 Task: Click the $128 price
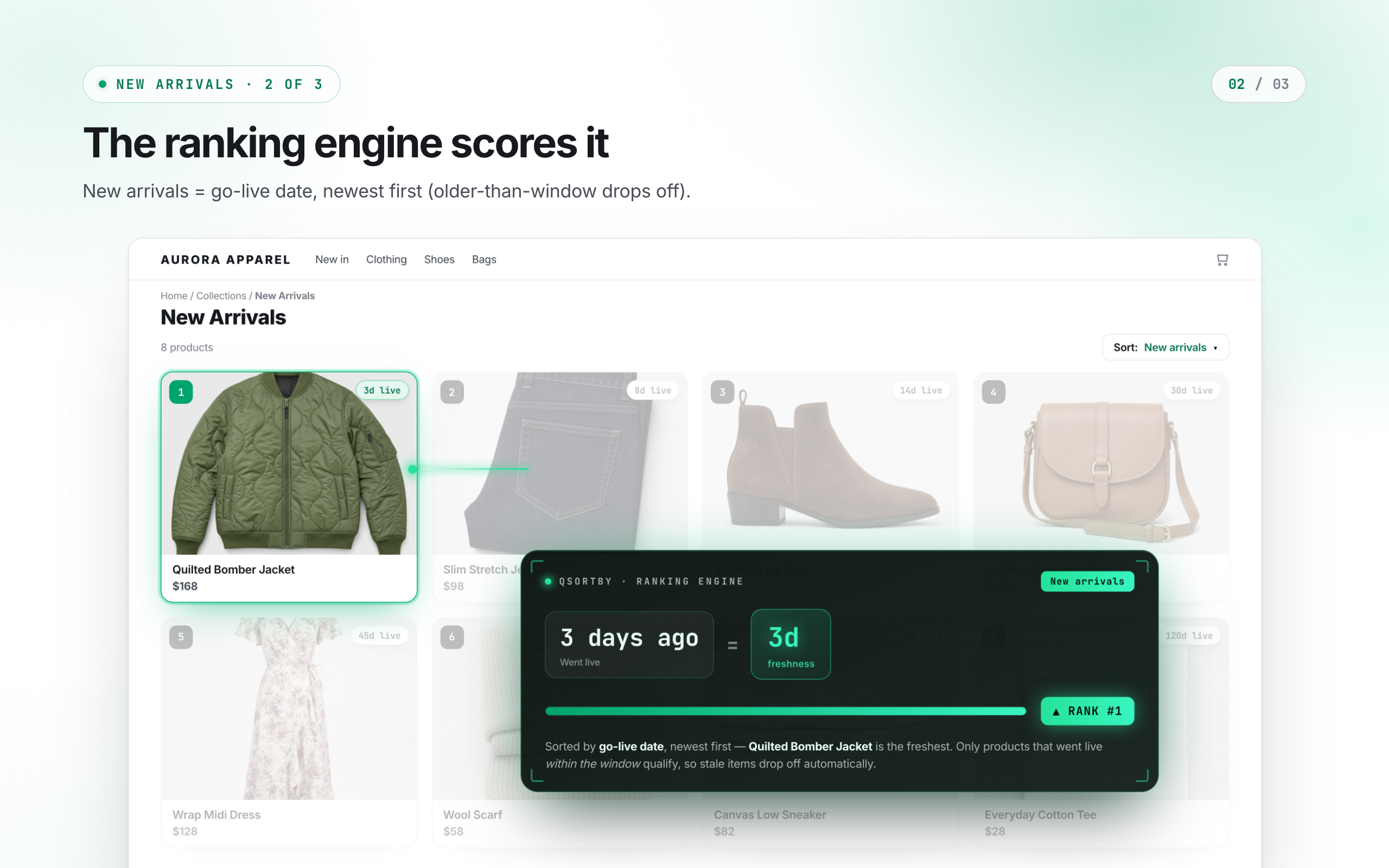[x=185, y=831]
